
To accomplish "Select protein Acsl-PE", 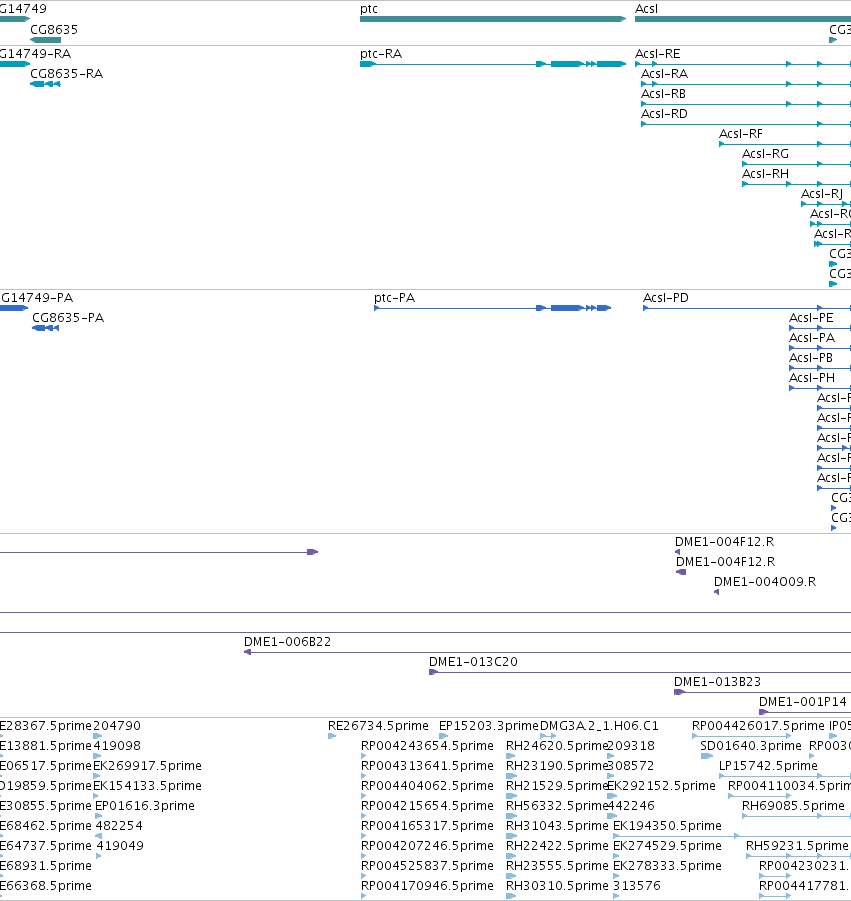I will click(811, 318).
